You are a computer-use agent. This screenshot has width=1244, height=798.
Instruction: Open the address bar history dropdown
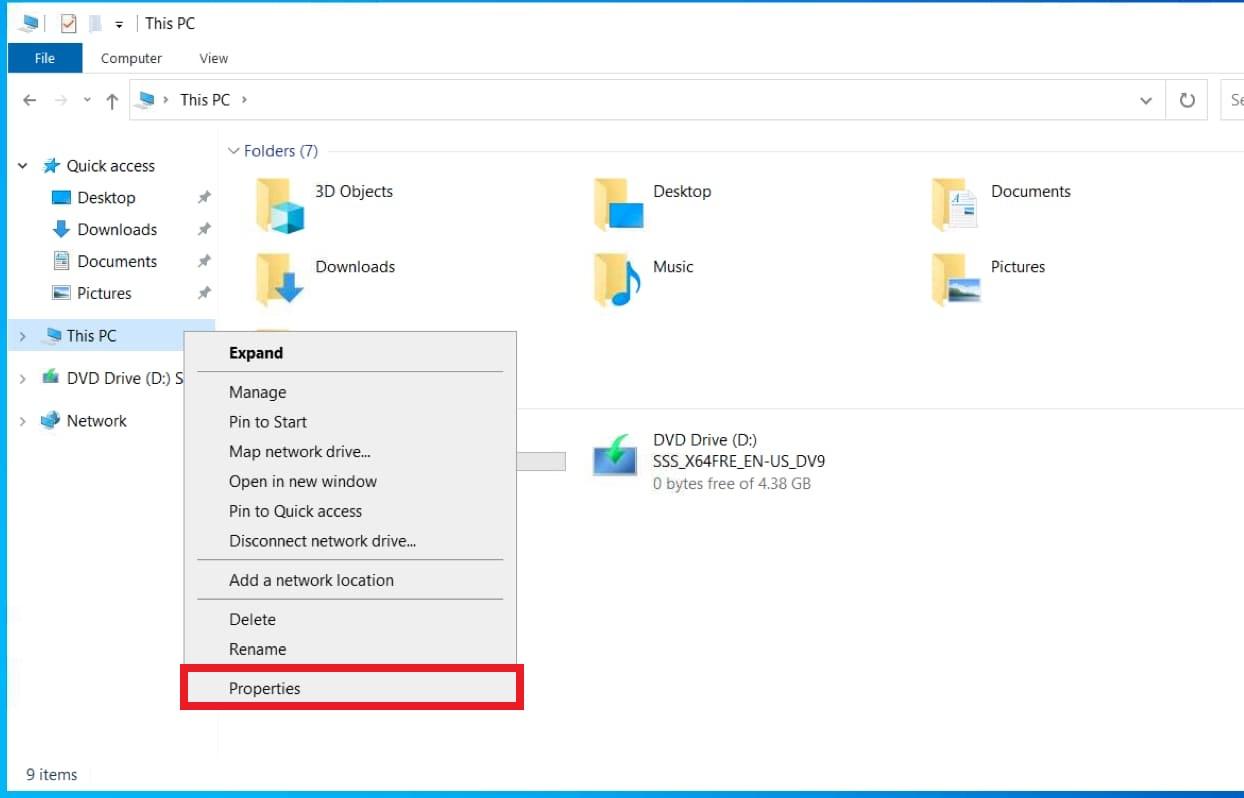[1146, 100]
